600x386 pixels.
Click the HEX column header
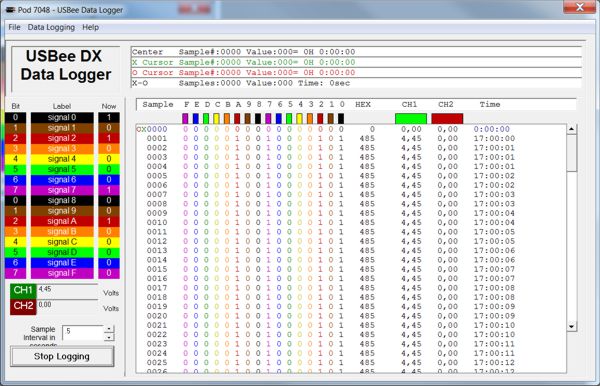[363, 104]
